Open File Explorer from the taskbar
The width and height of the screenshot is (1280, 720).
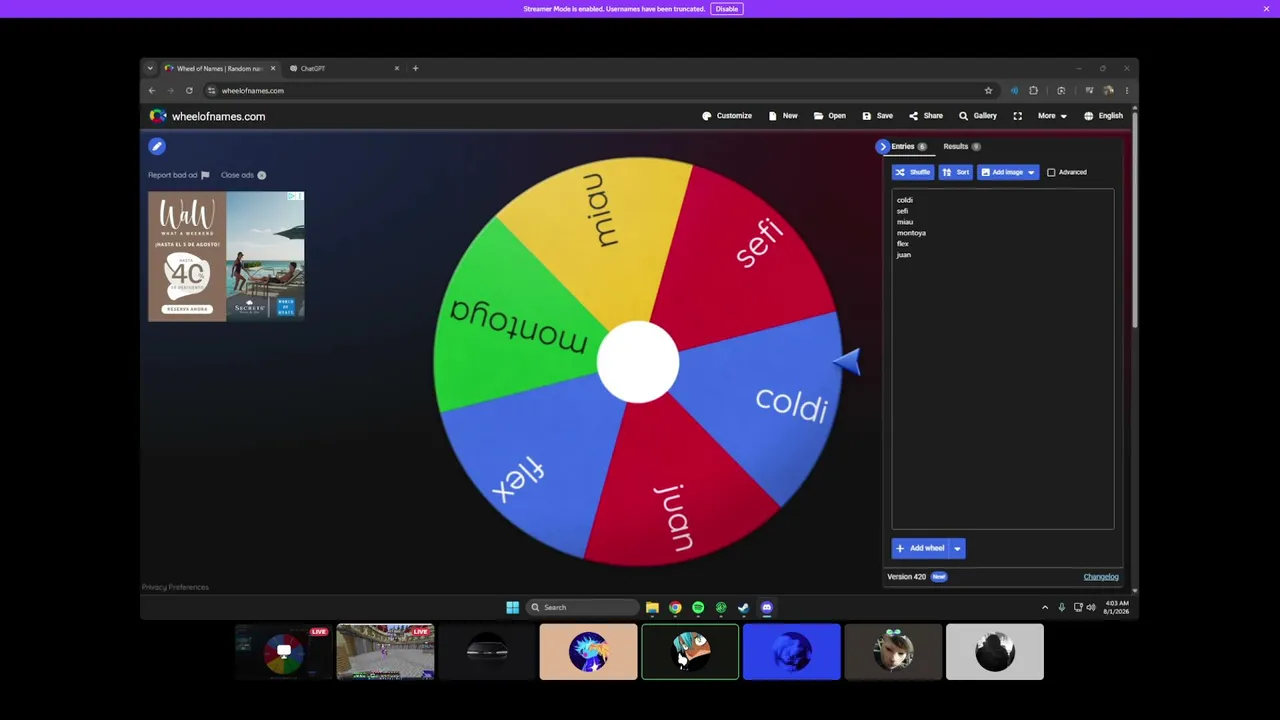click(x=652, y=607)
